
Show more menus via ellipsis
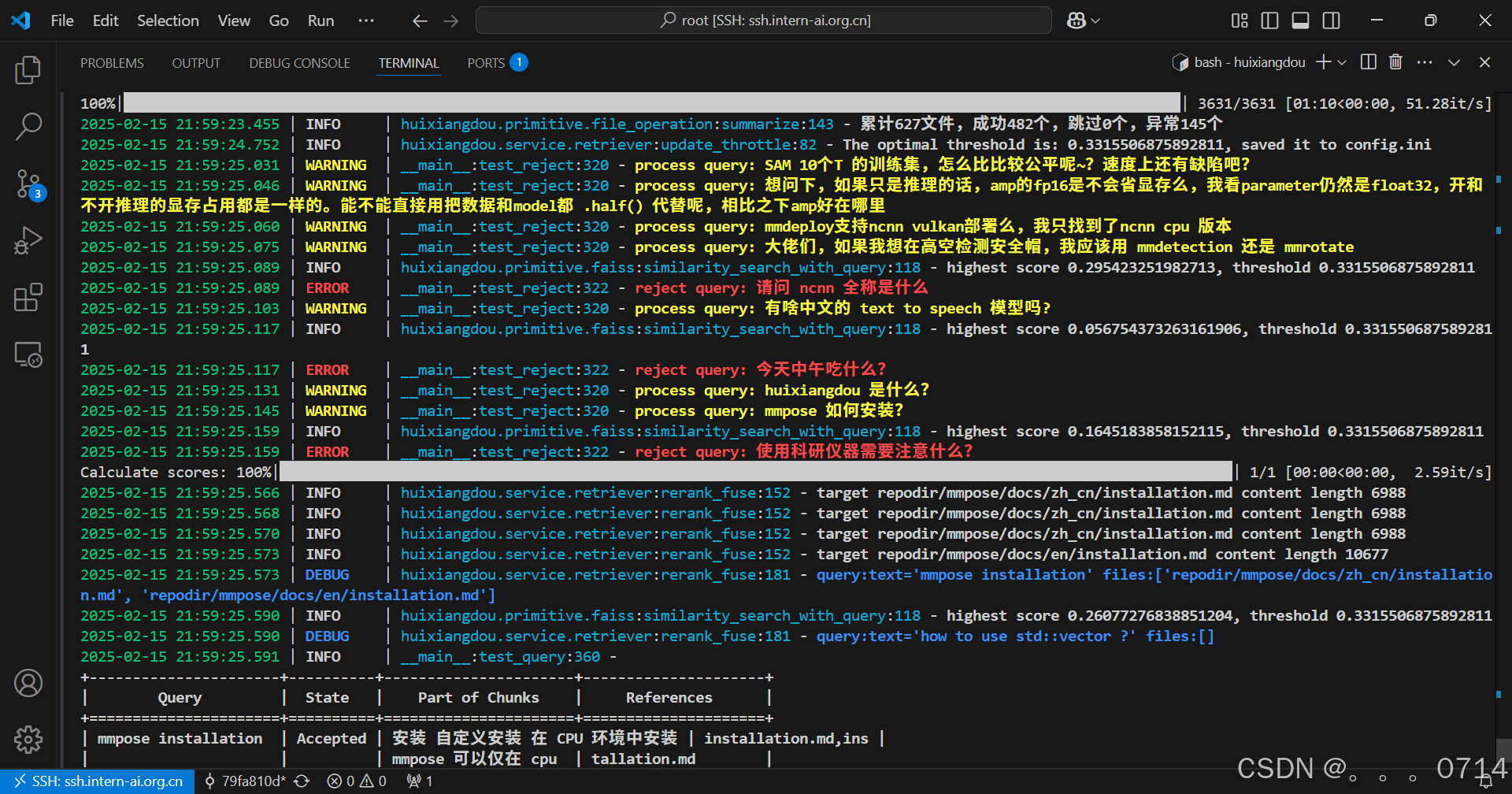pos(366,20)
